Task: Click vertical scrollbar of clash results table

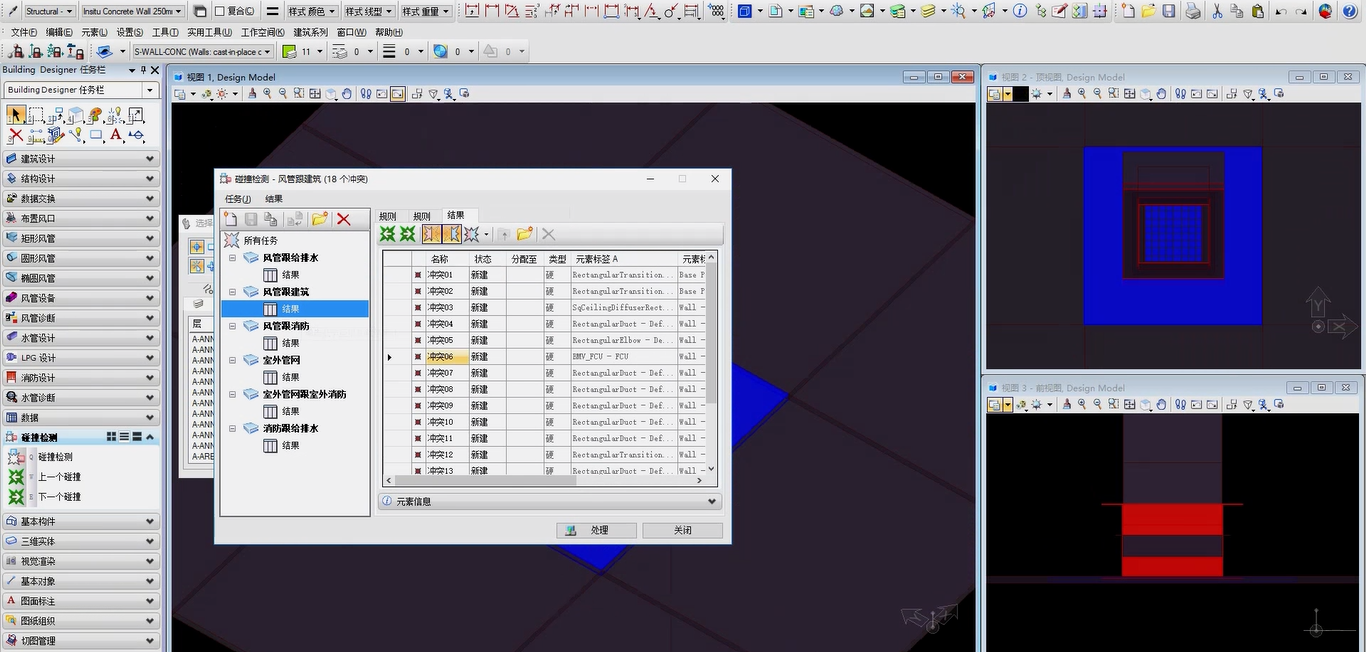Action: pos(711,362)
